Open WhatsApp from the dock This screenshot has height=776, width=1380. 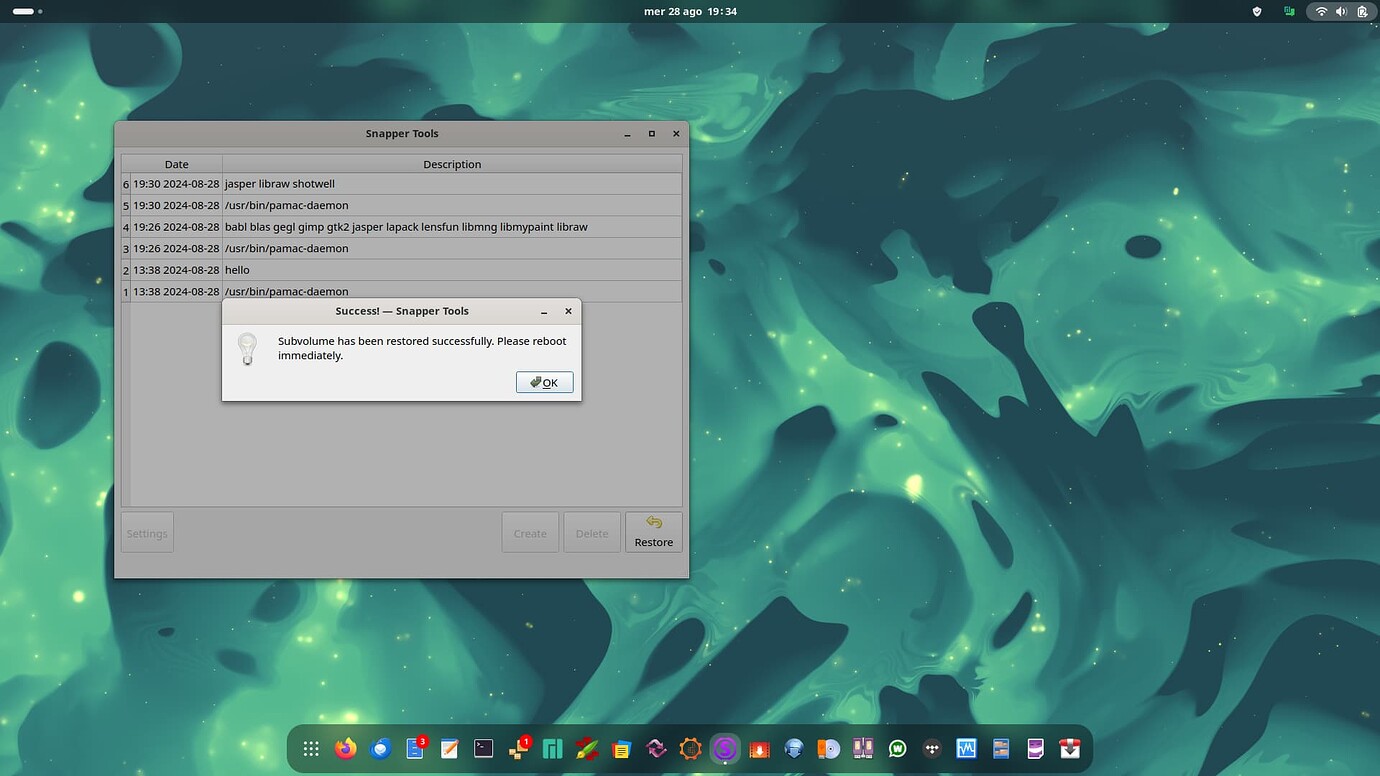click(x=897, y=747)
